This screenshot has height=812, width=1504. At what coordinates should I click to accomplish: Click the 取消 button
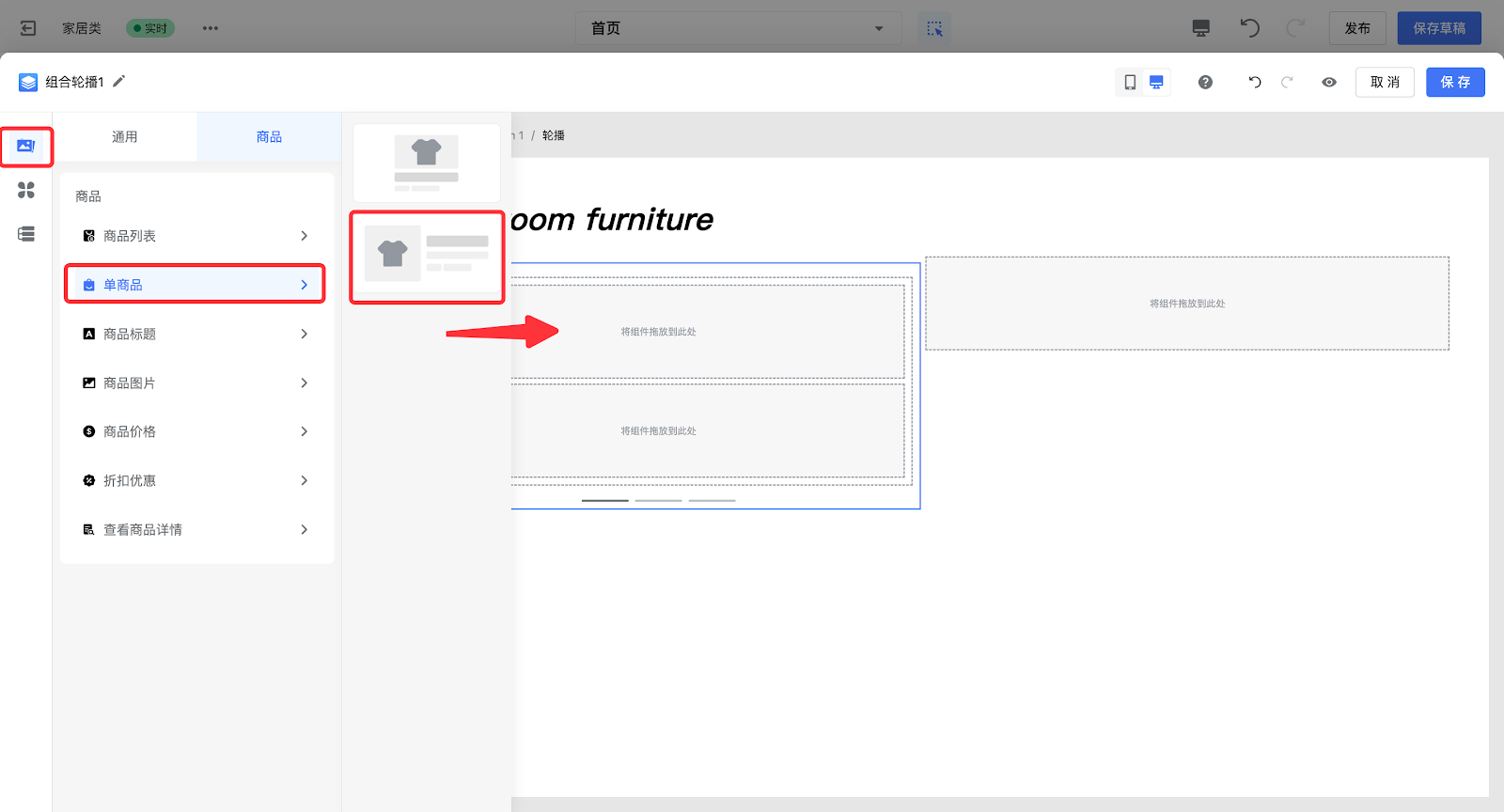click(1385, 83)
